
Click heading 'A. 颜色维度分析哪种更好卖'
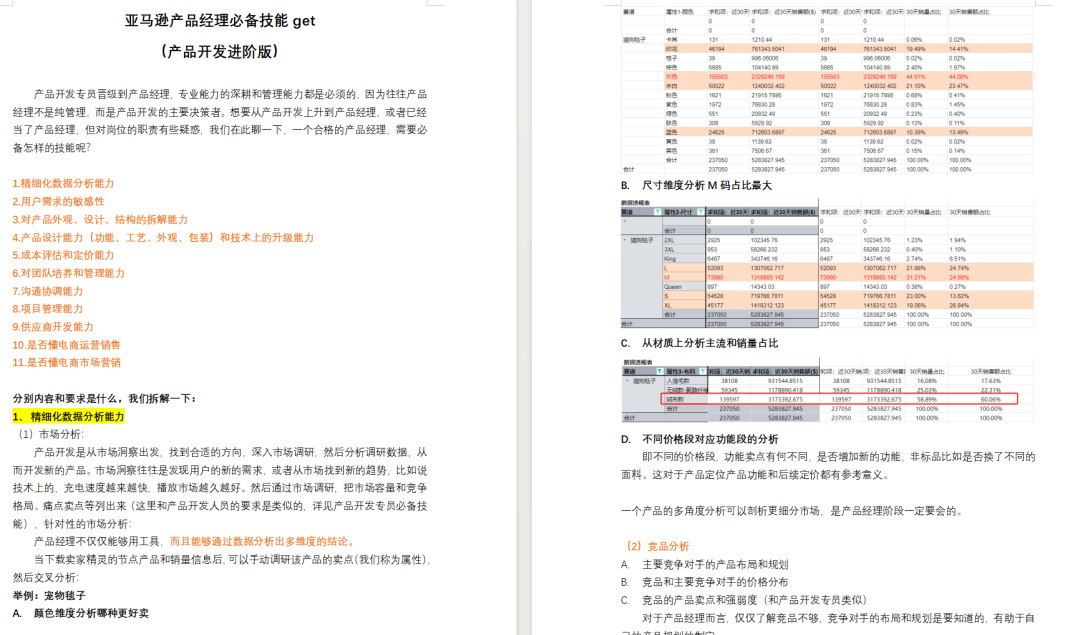tap(81, 613)
